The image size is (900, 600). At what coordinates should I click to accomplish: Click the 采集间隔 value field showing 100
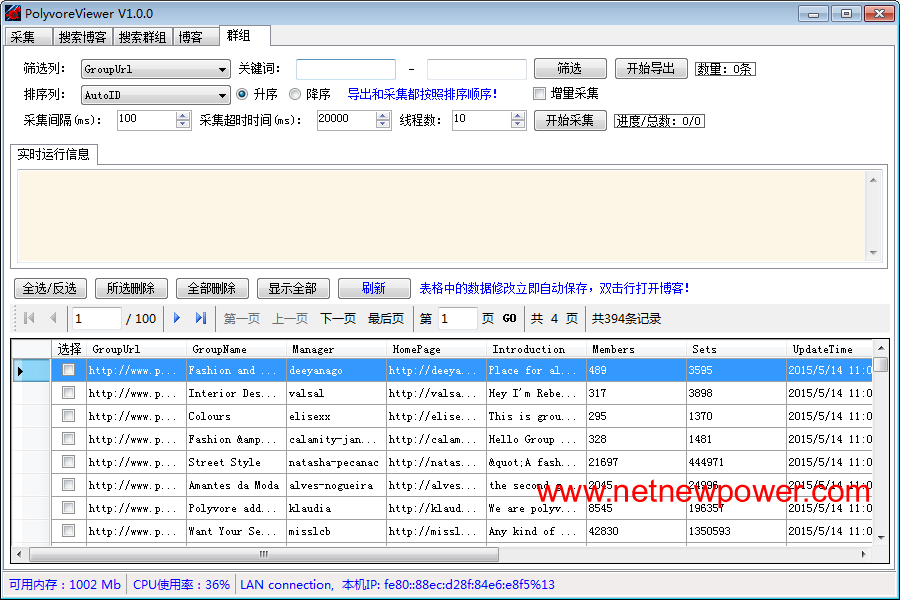pos(146,120)
